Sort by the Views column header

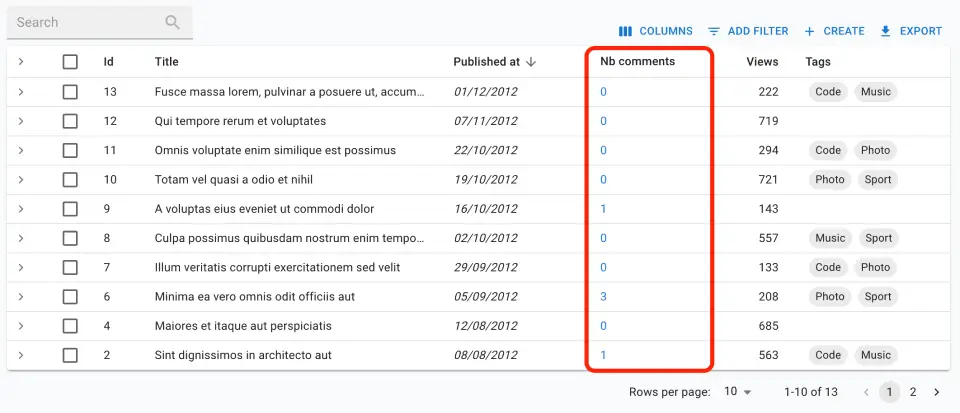(762, 62)
